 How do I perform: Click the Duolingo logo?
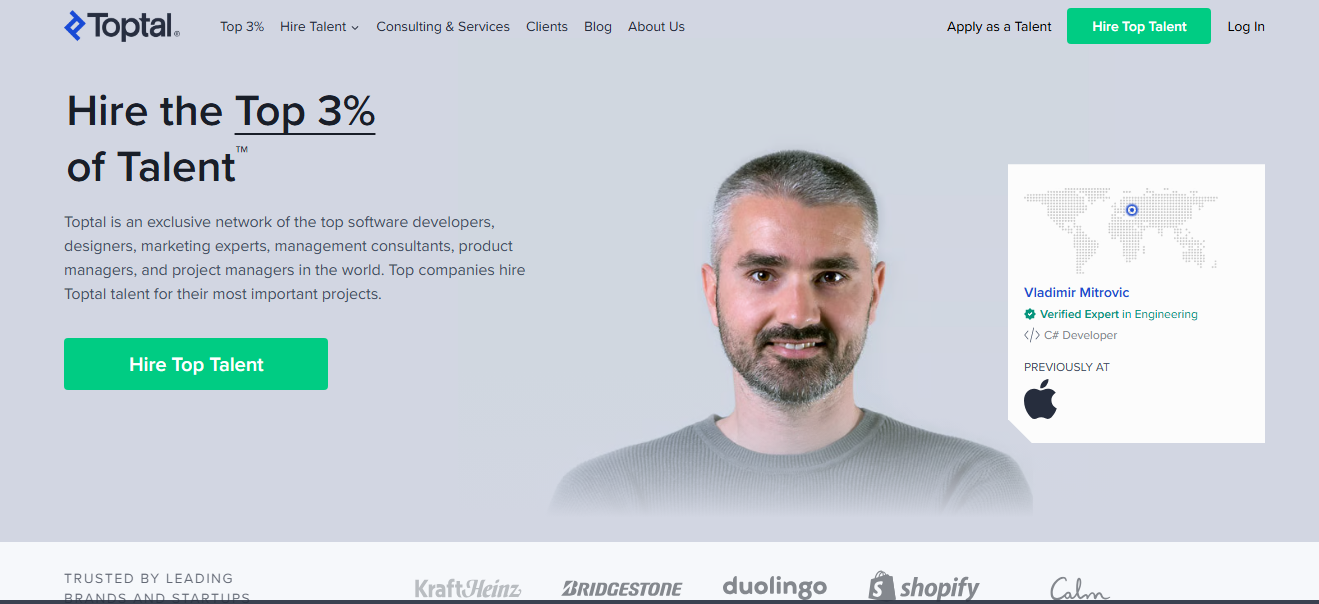click(775, 587)
